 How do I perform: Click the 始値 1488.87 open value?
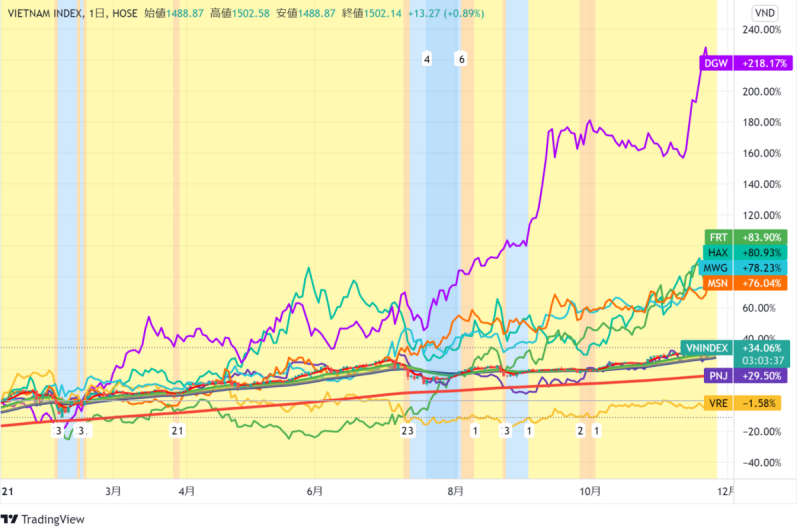173,13
